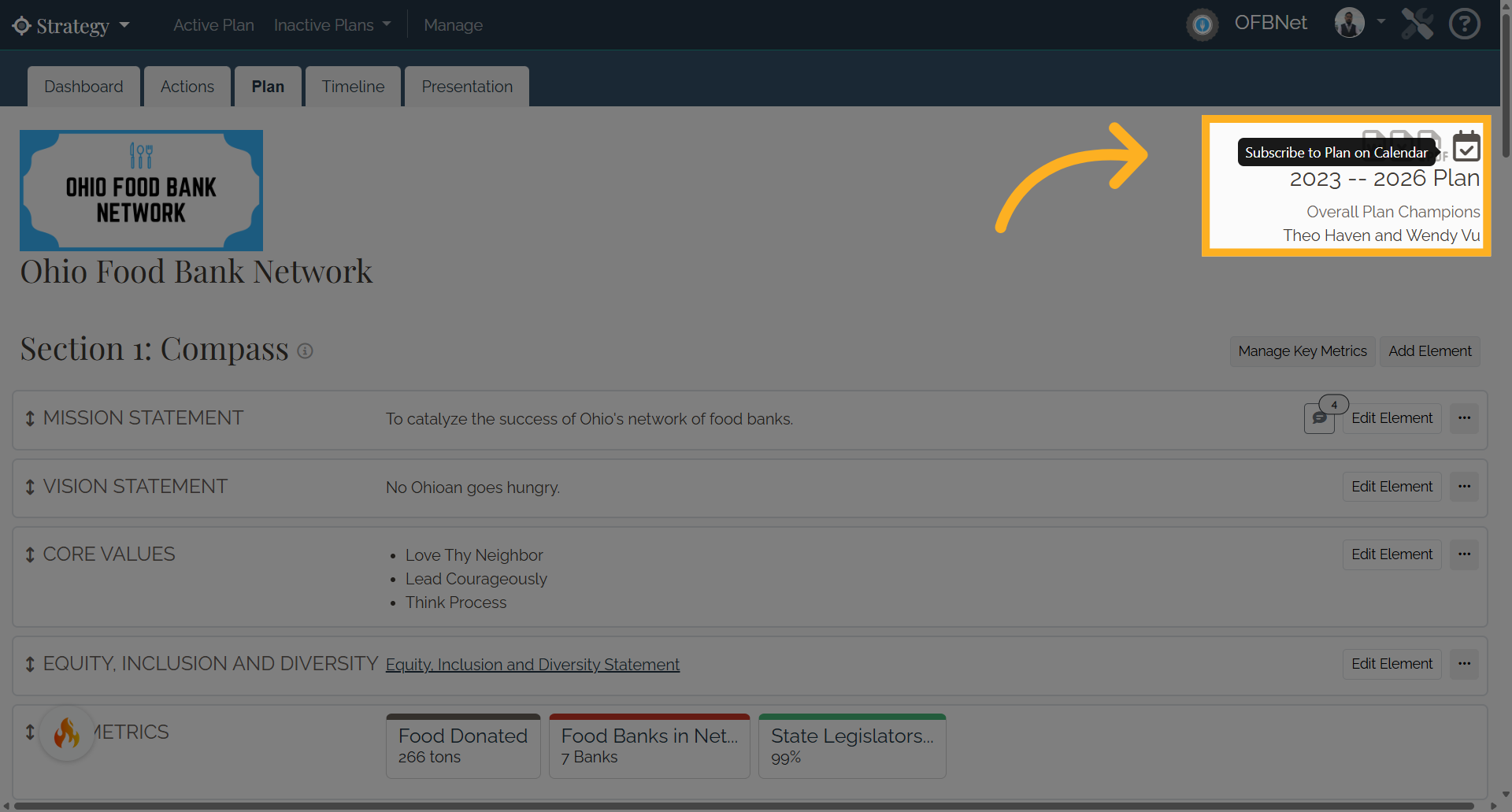Open the user profile avatar menu

click(1349, 23)
